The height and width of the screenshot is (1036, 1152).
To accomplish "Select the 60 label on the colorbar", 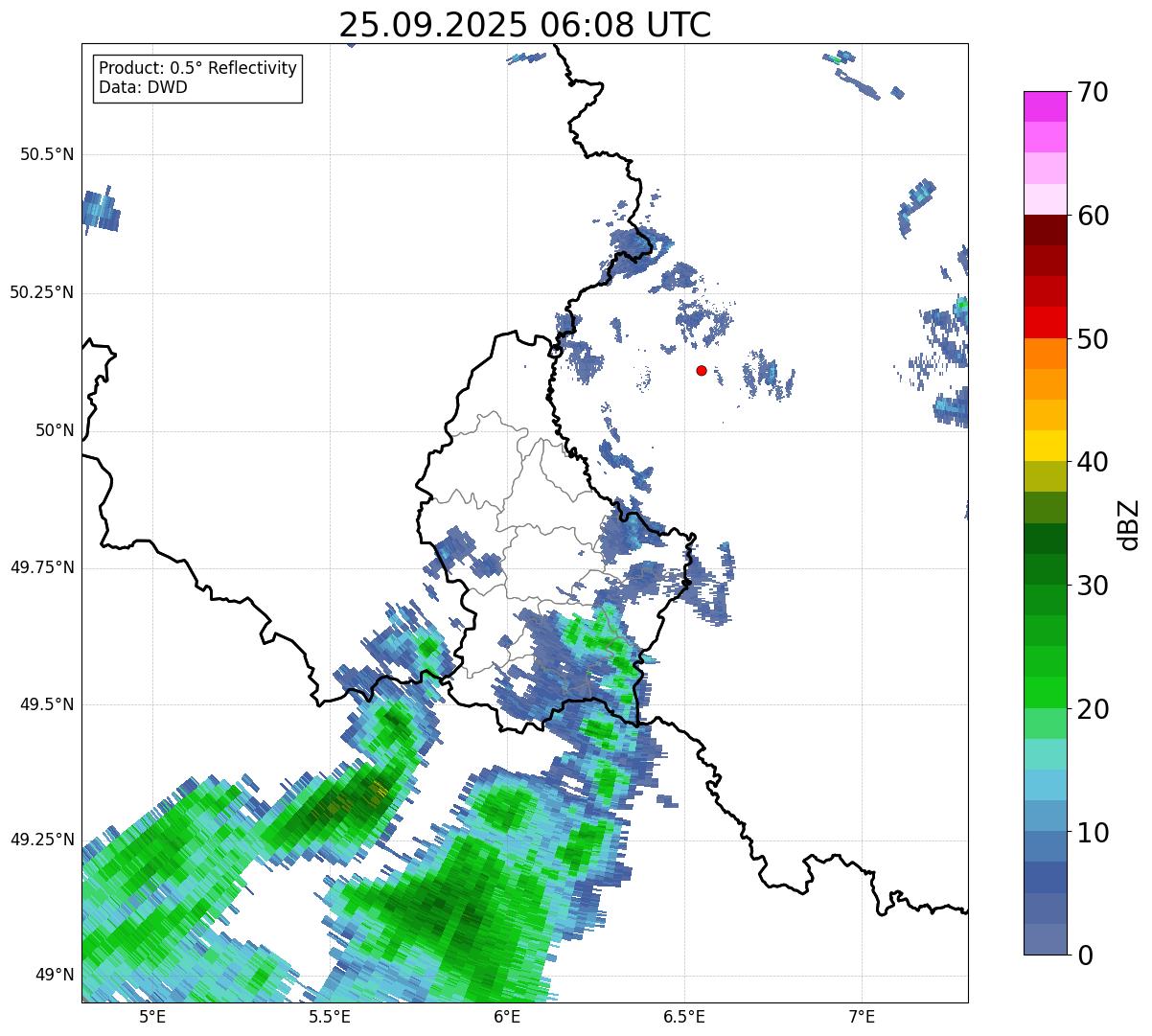I will tap(1093, 216).
